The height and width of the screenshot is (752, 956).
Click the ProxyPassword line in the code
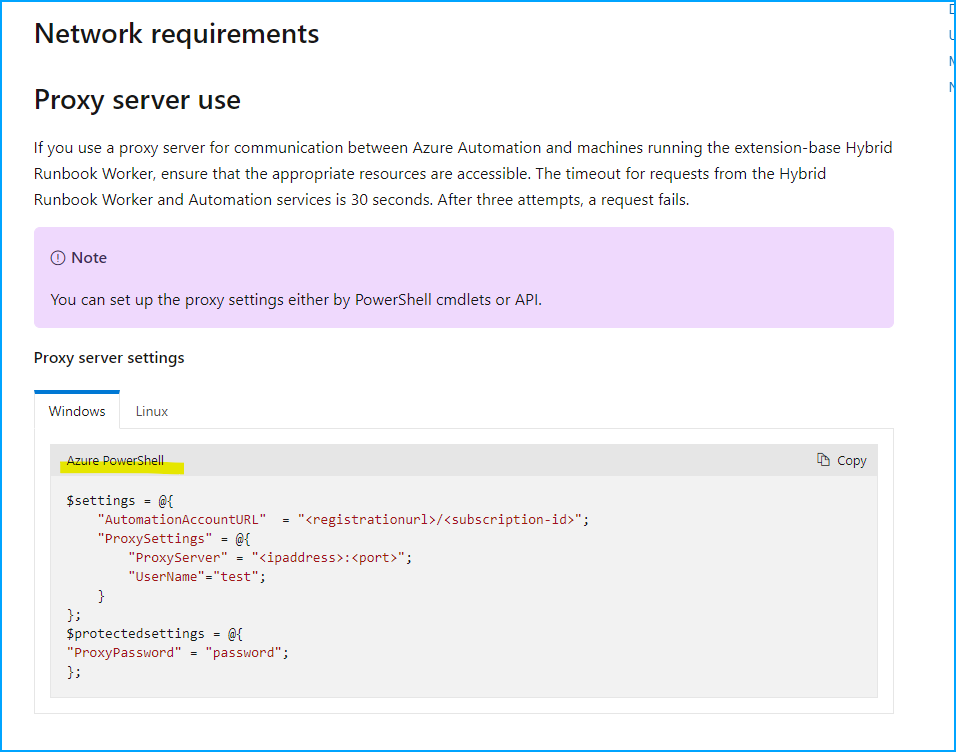click(x=177, y=652)
